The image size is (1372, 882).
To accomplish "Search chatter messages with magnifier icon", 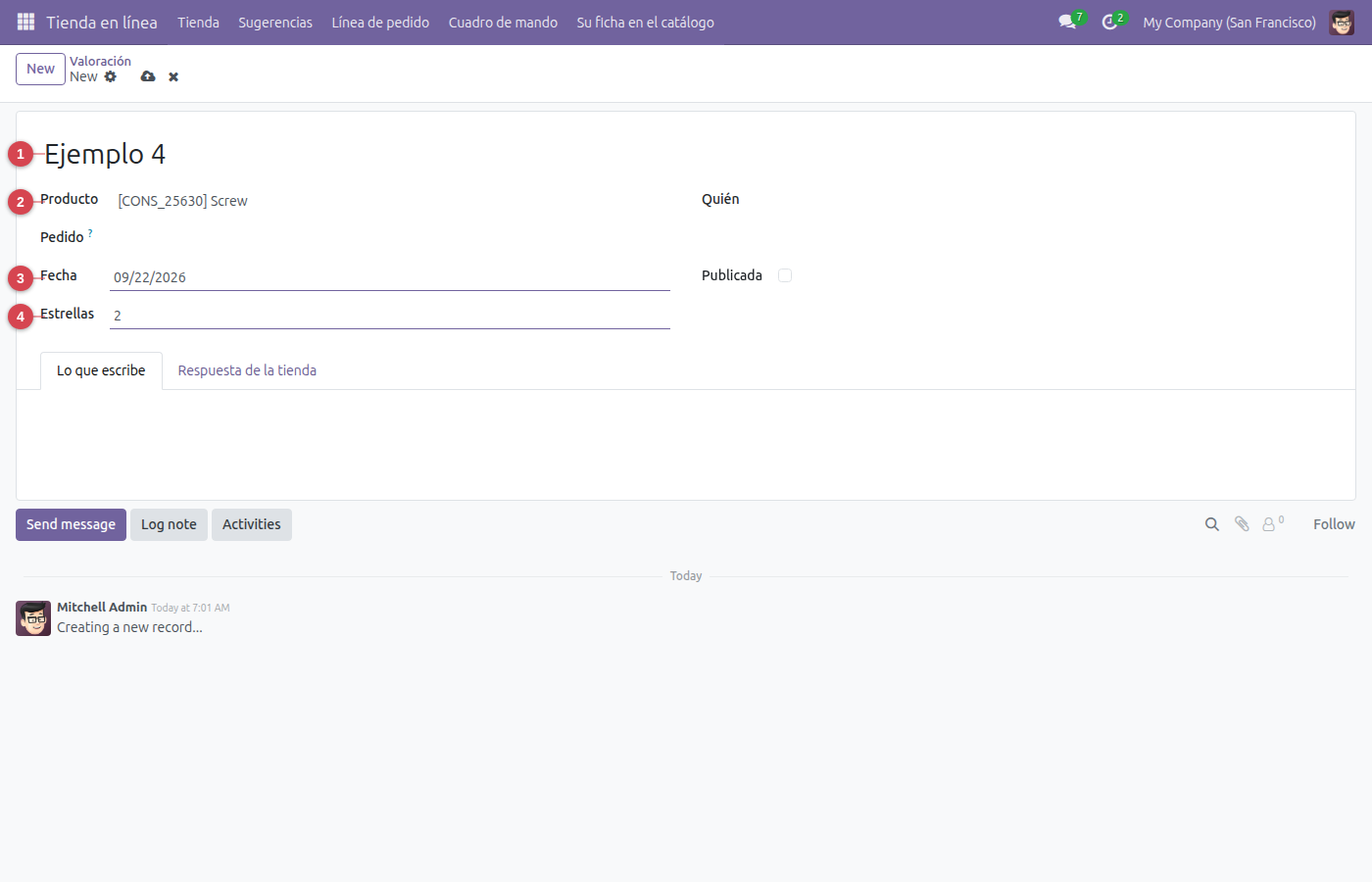I will click(1212, 524).
